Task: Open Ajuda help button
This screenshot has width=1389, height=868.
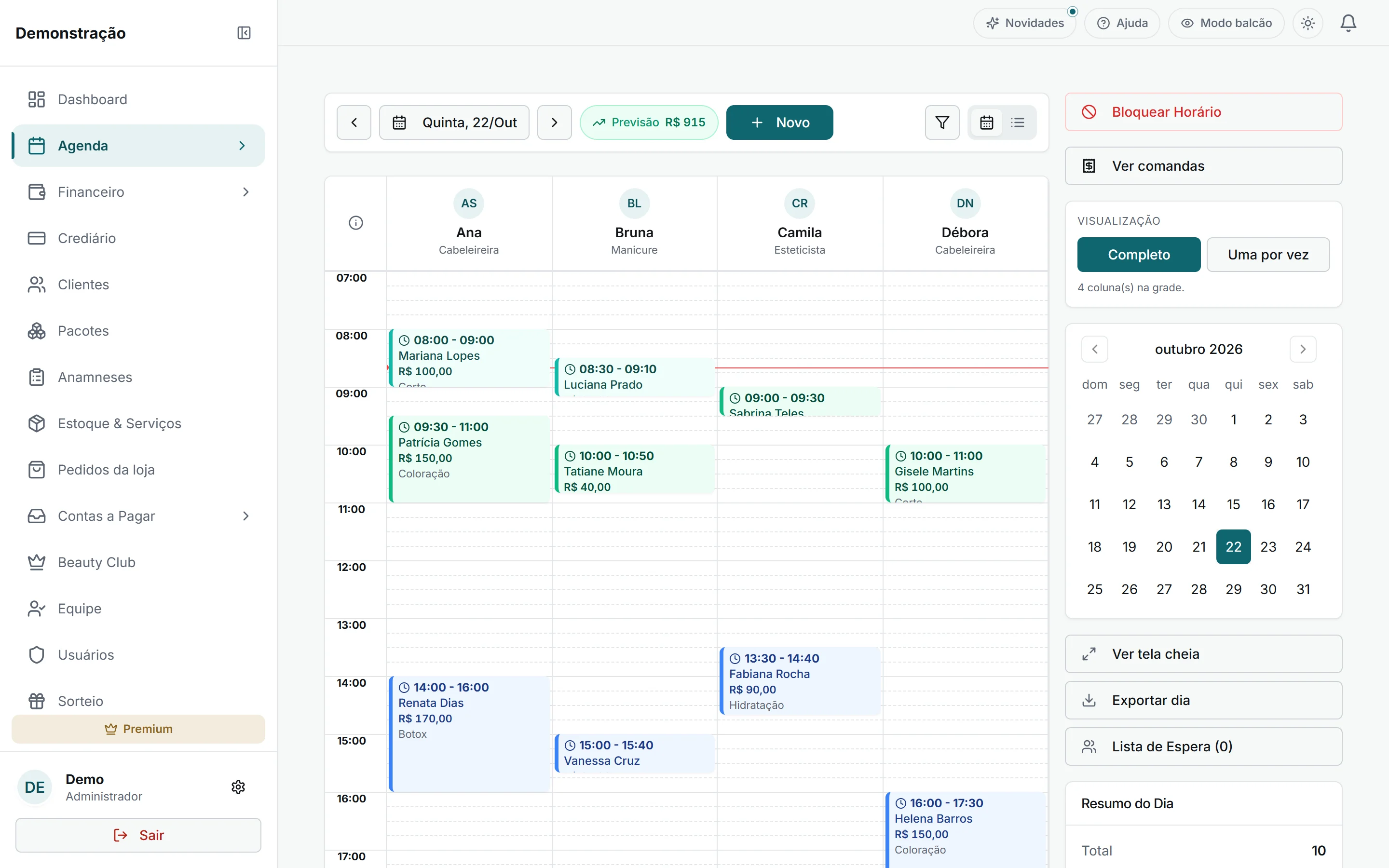Action: tap(1122, 23)
